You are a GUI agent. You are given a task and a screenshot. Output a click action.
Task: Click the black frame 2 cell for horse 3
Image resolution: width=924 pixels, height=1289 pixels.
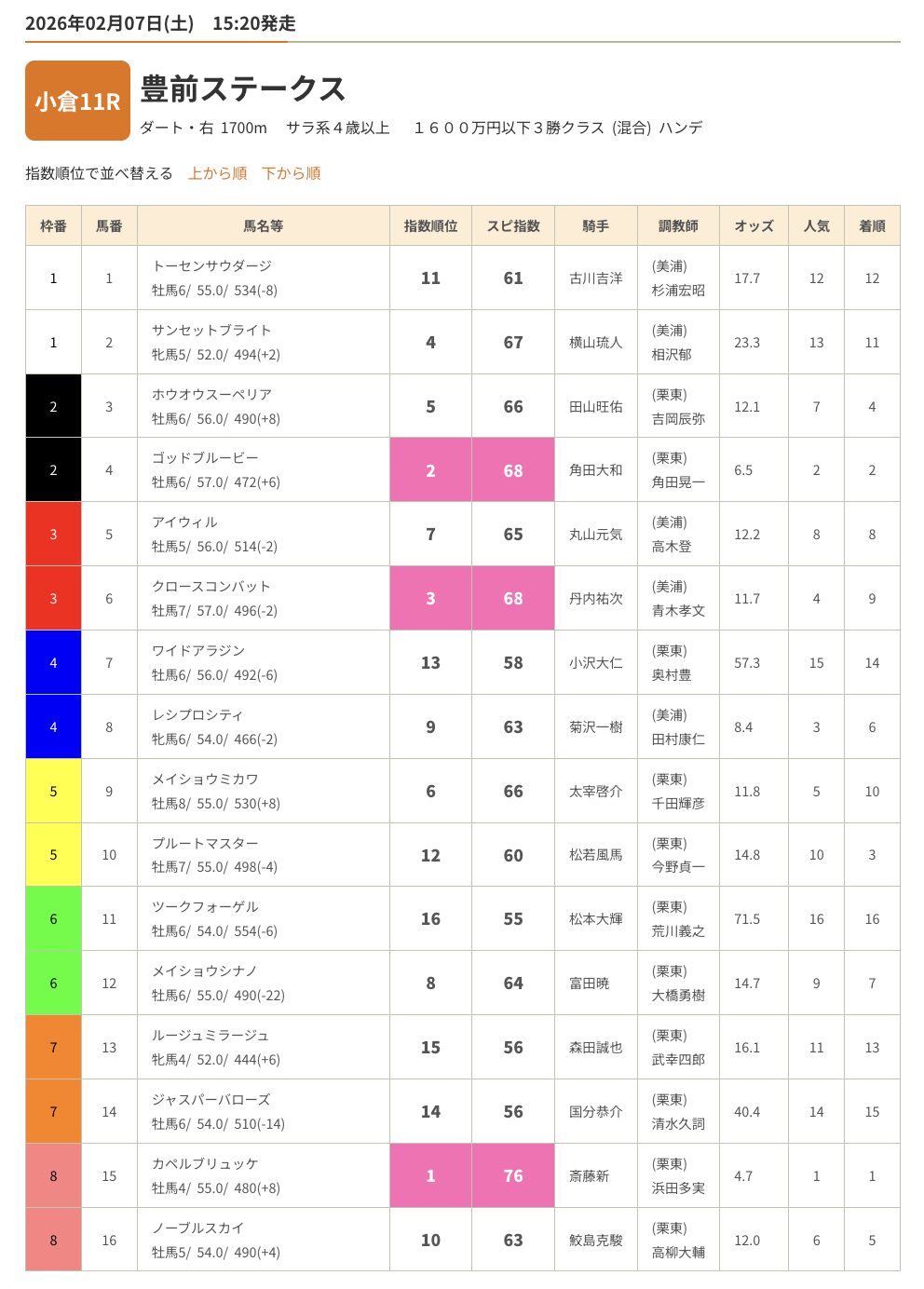click(x=53, y=407)
